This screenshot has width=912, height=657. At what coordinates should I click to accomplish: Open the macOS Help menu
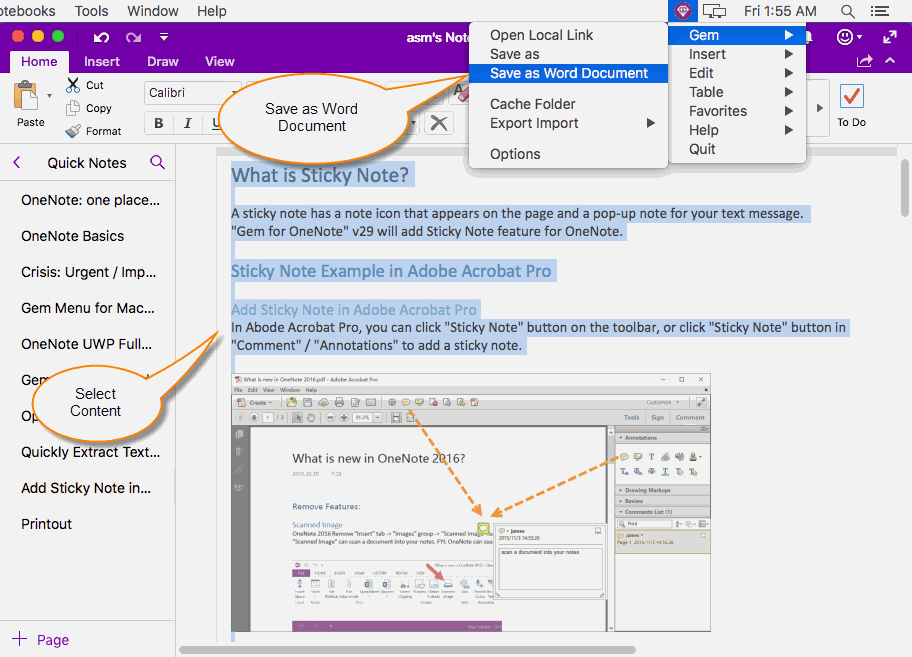click(x=212, y=11)
